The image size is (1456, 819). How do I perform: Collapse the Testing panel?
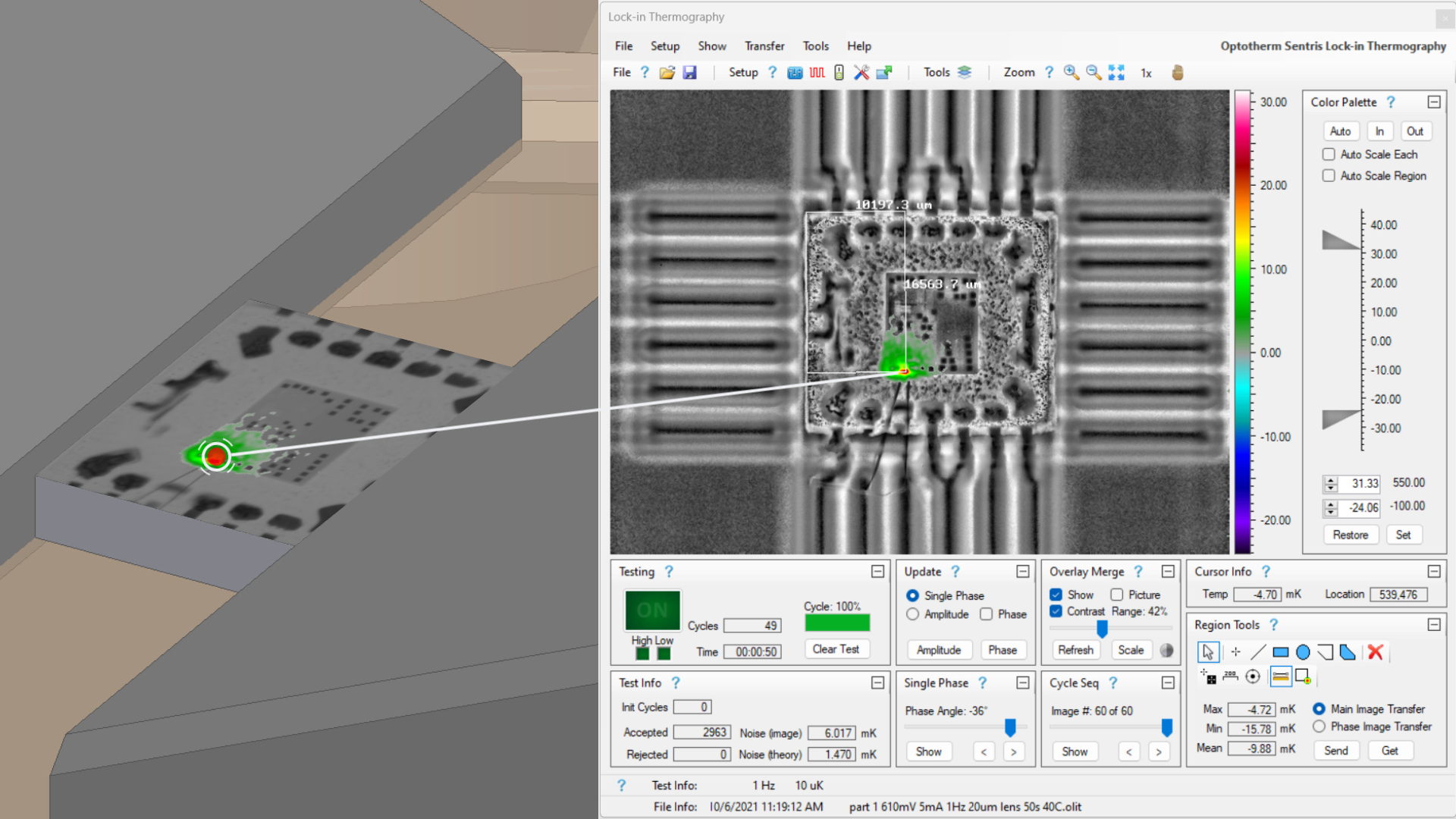click(879, 572)
